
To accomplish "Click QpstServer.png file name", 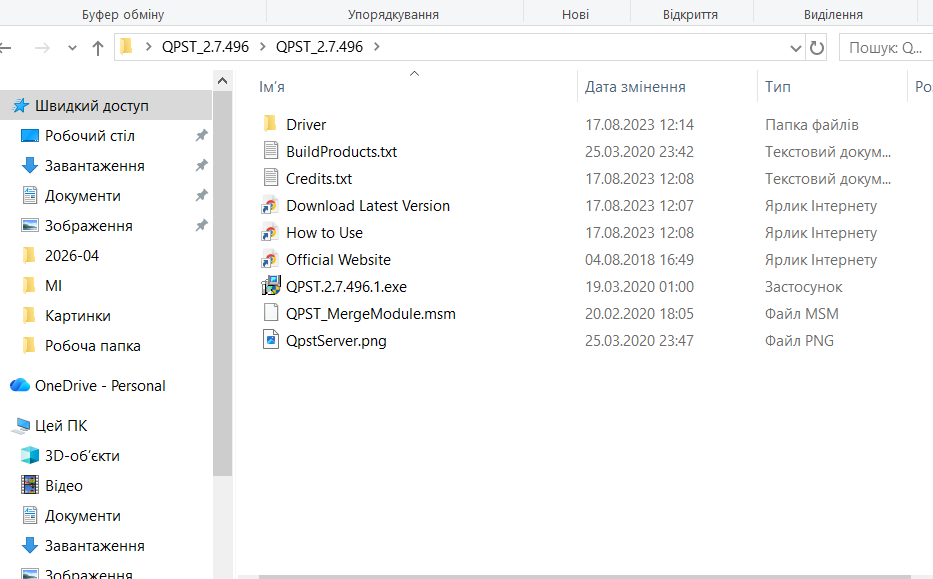I will pyautogui.click(x=336, y=340).
